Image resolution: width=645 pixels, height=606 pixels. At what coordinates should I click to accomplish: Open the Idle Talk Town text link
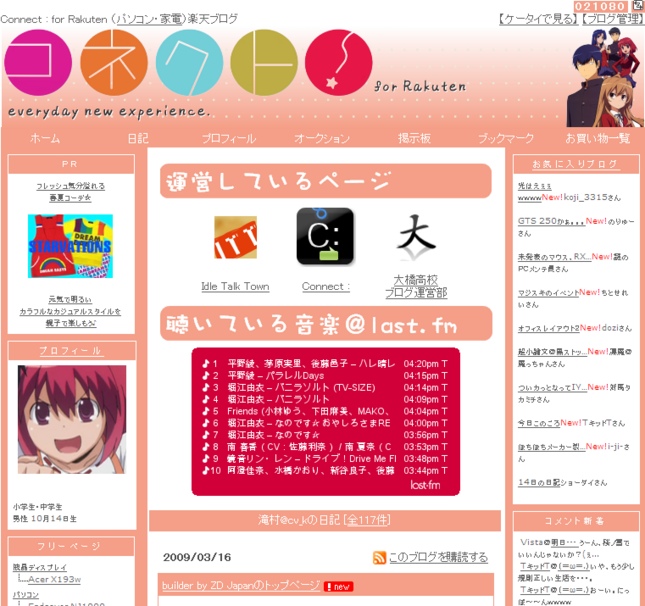[235, 286]
